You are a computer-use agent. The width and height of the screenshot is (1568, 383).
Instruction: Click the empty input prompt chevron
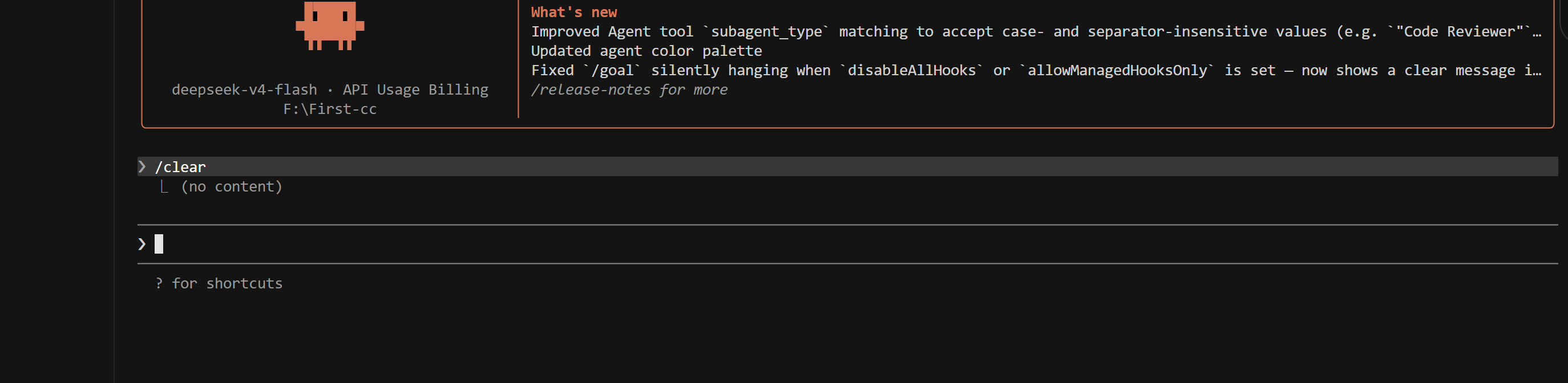(142, 245)
